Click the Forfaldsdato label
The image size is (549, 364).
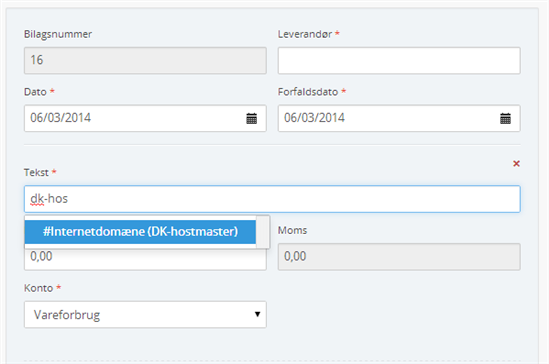coord(308,92)
